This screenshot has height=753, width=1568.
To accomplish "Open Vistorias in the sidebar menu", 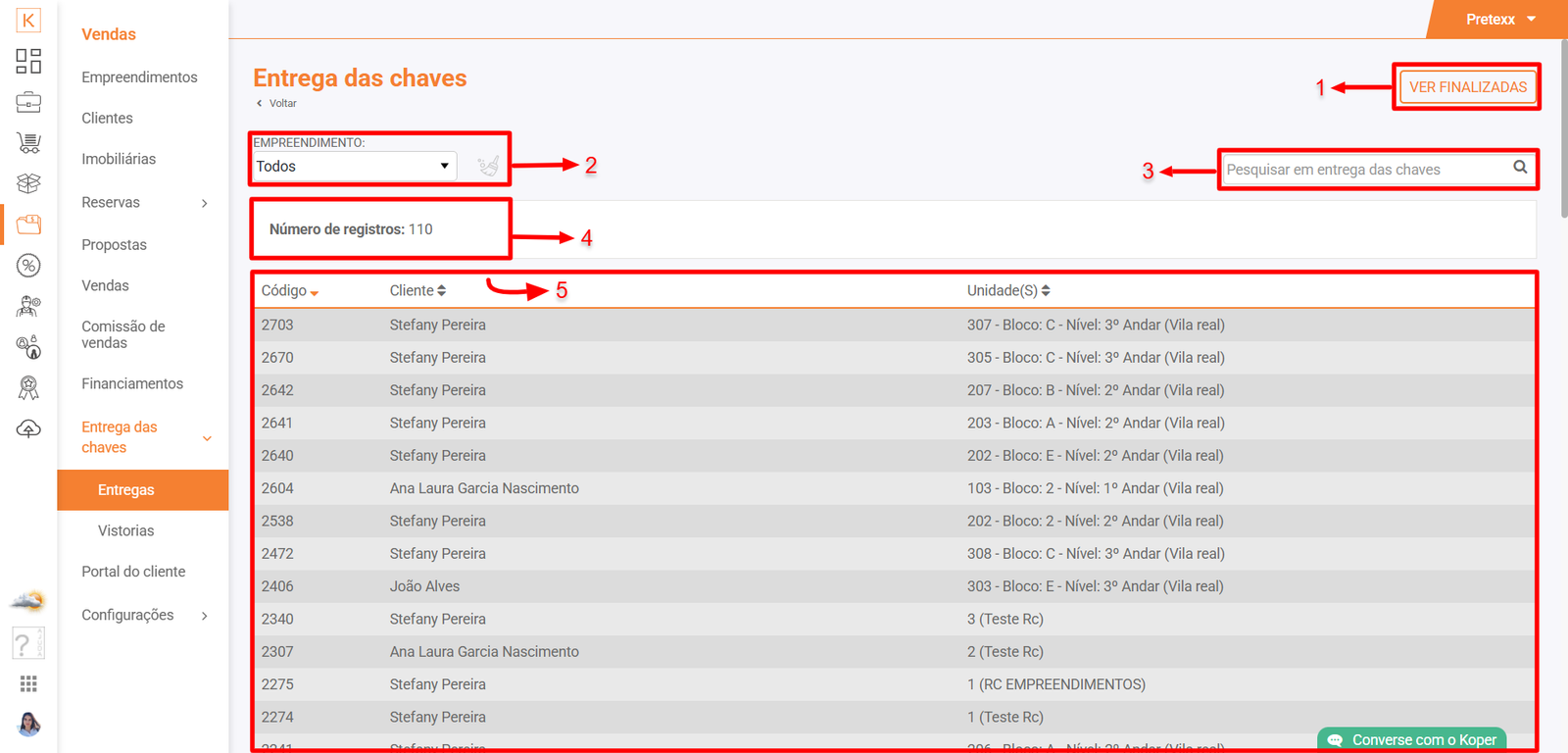I will (x=125, y=531).
